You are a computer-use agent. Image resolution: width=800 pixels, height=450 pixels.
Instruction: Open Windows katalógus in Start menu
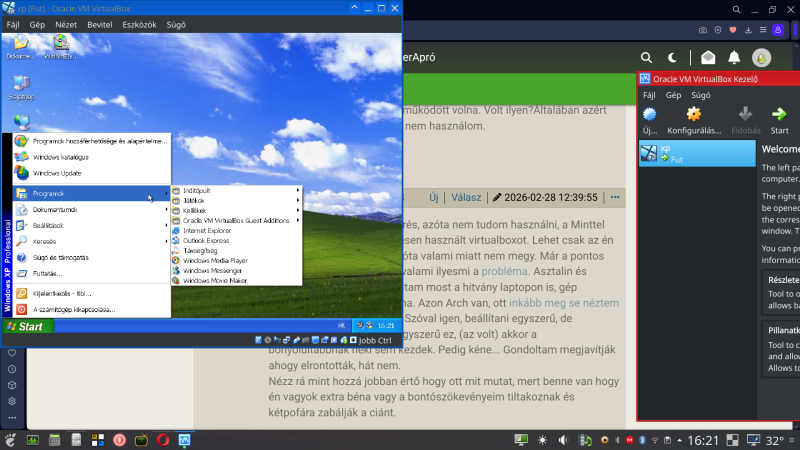92,157
